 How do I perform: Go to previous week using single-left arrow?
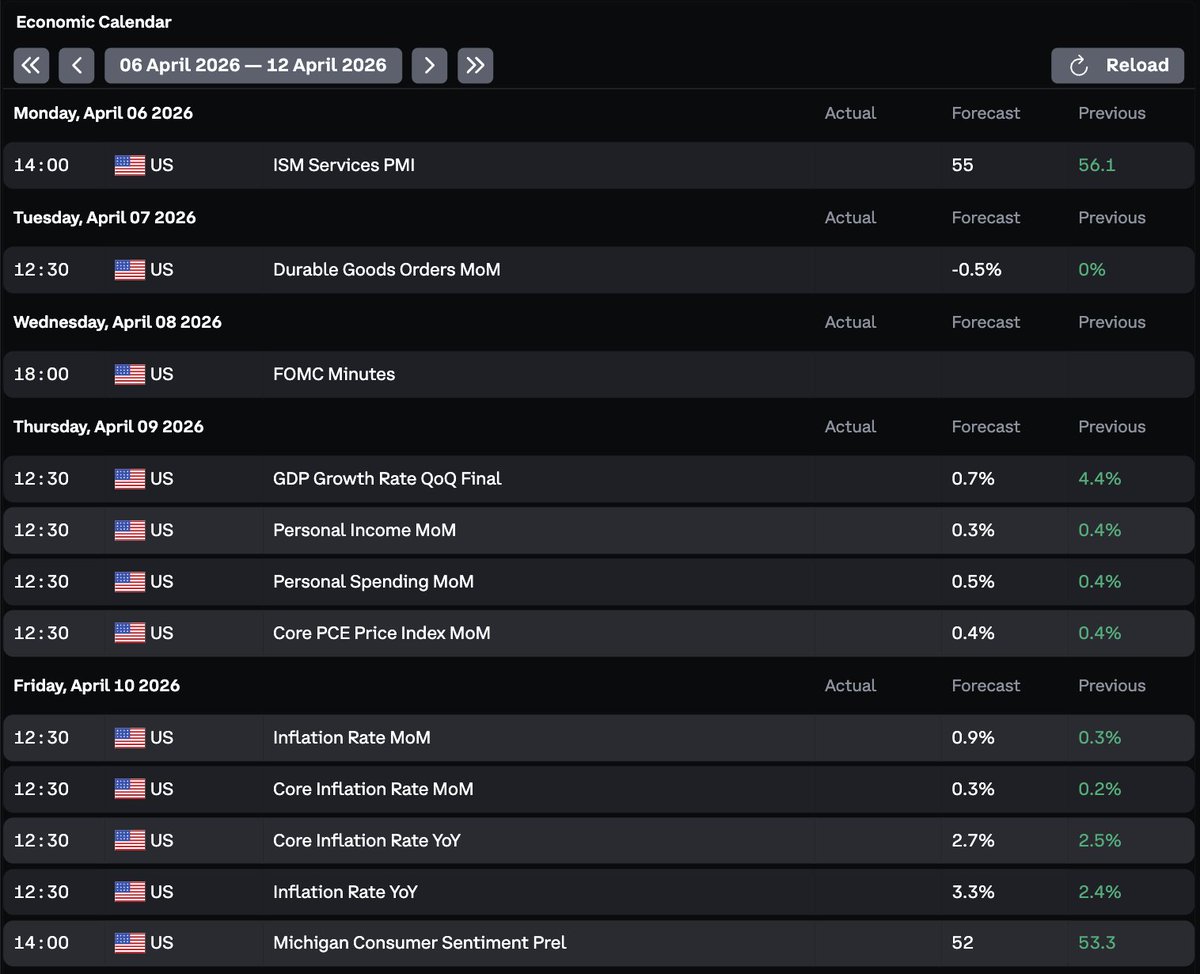tap(76, 66)
